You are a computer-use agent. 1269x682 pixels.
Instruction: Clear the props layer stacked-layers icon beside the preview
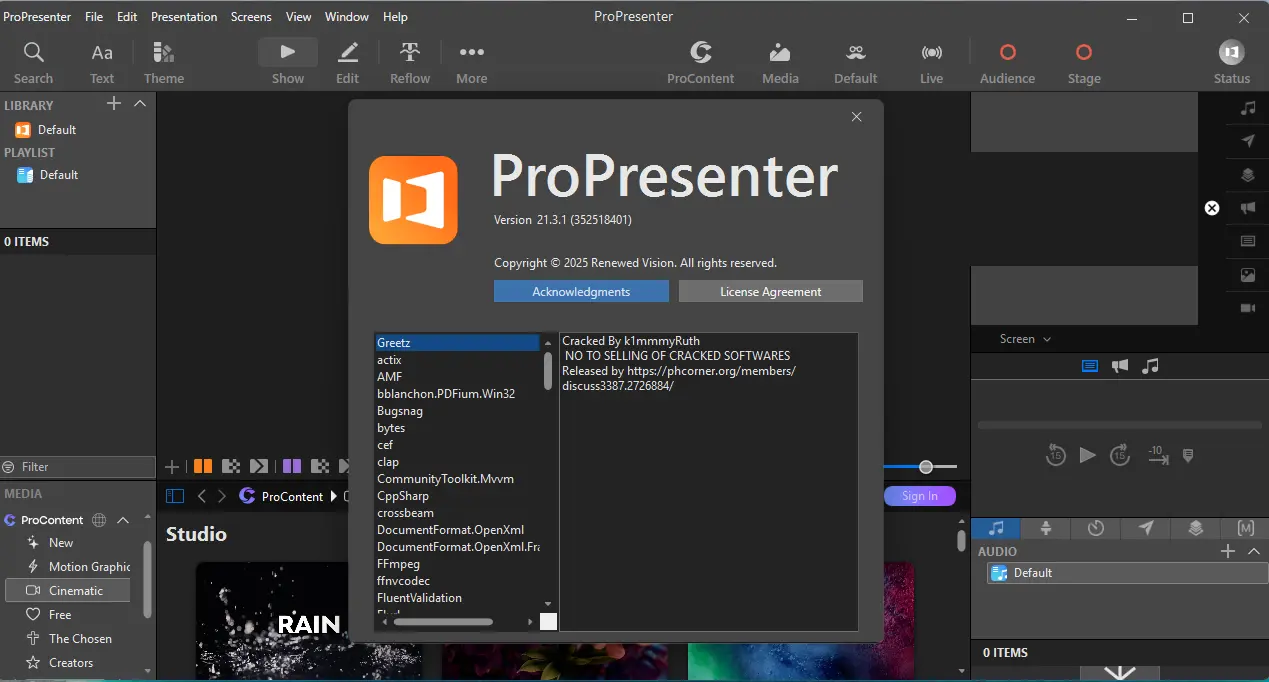(1247, 175)
